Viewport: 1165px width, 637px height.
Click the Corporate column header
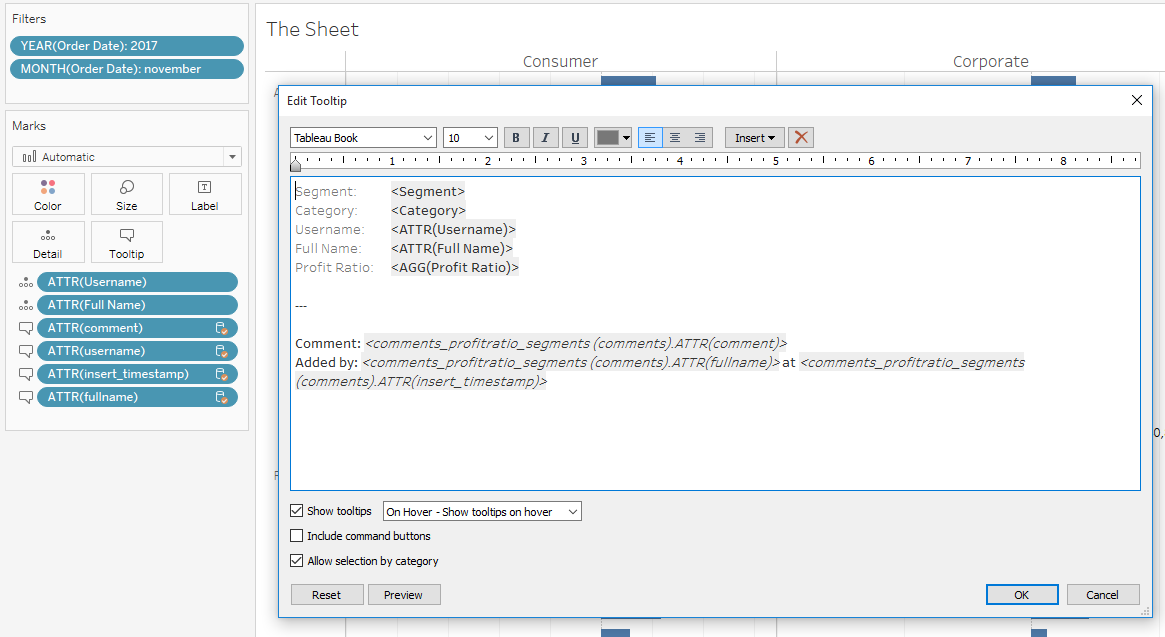pos(990,62)
